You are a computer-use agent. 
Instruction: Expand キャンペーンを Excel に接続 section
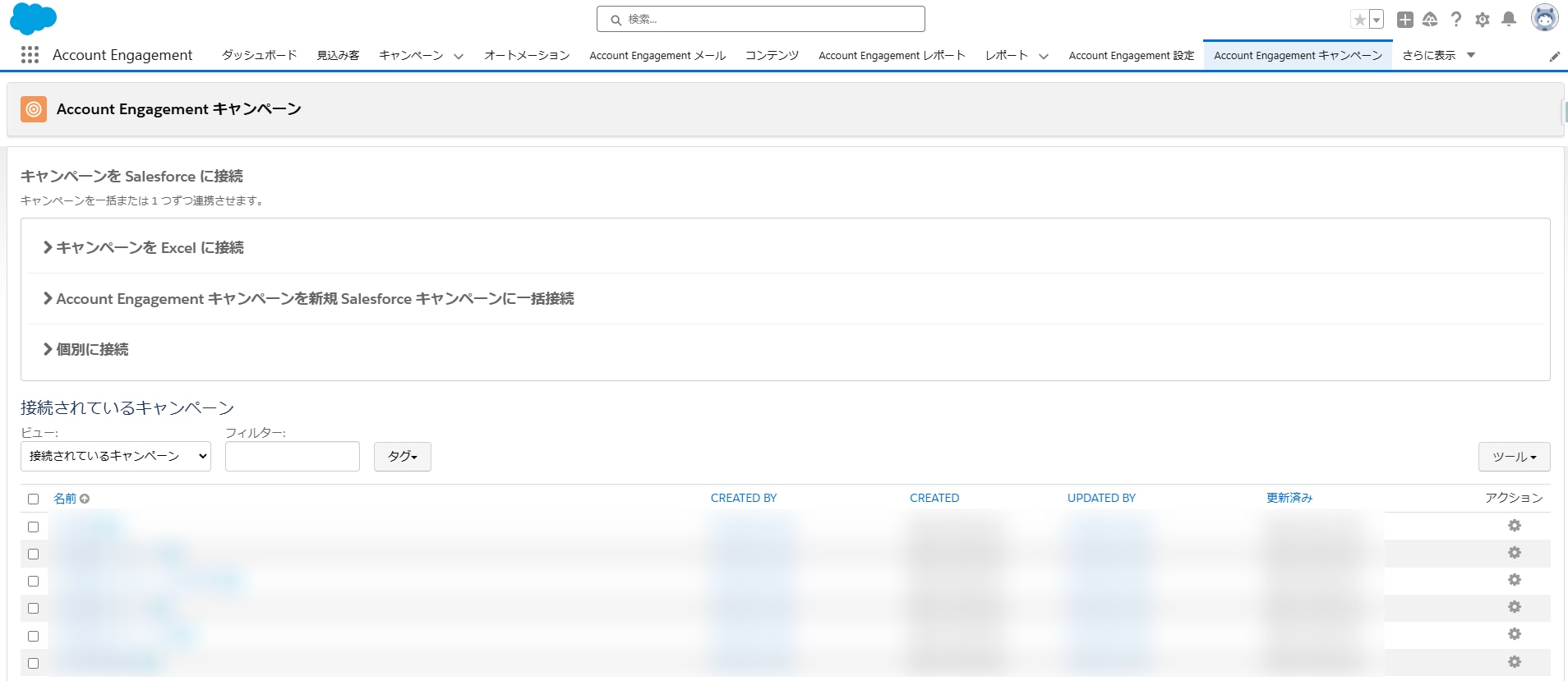[143, 247]
